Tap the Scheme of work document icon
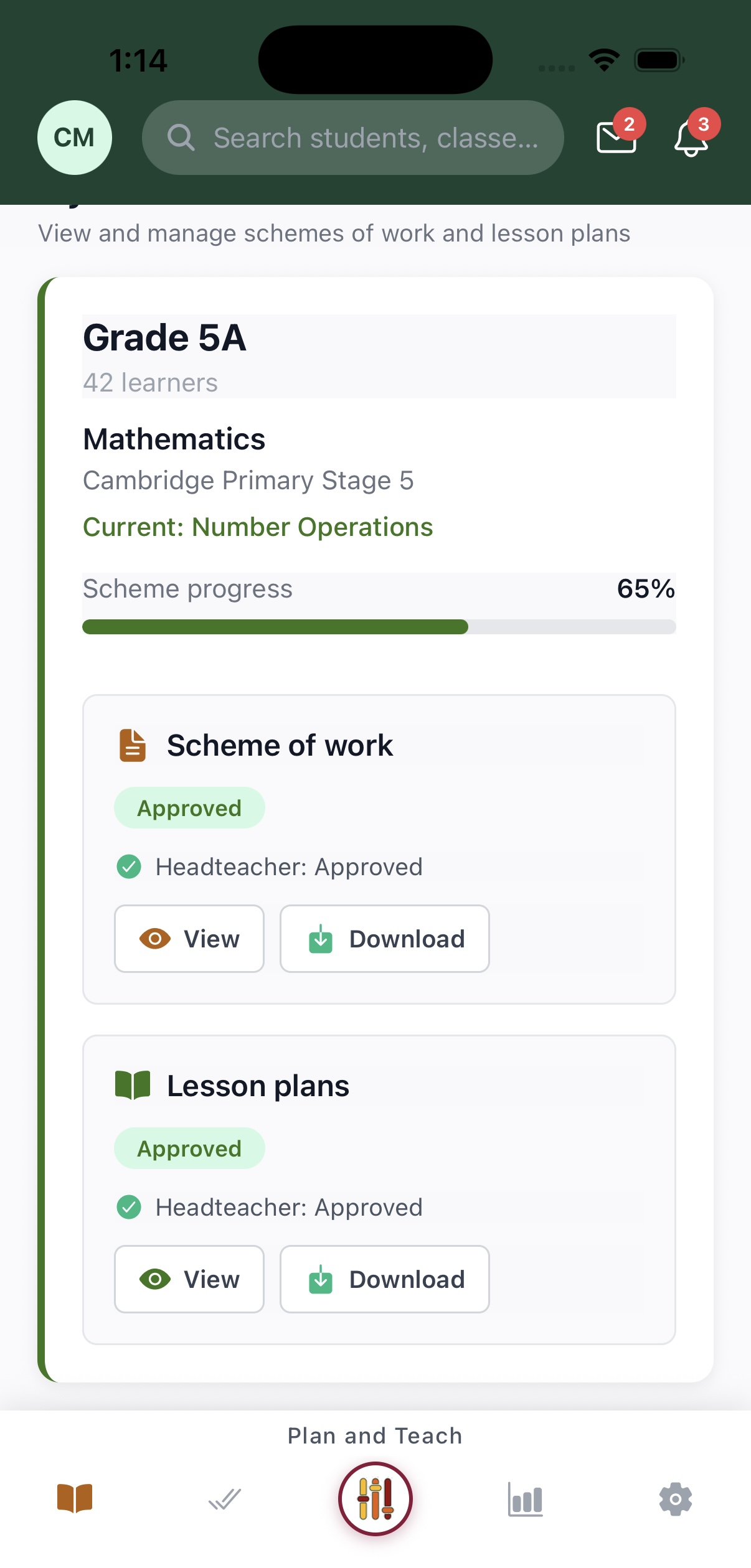751x1568 pixels. click(x=133, y=745)
